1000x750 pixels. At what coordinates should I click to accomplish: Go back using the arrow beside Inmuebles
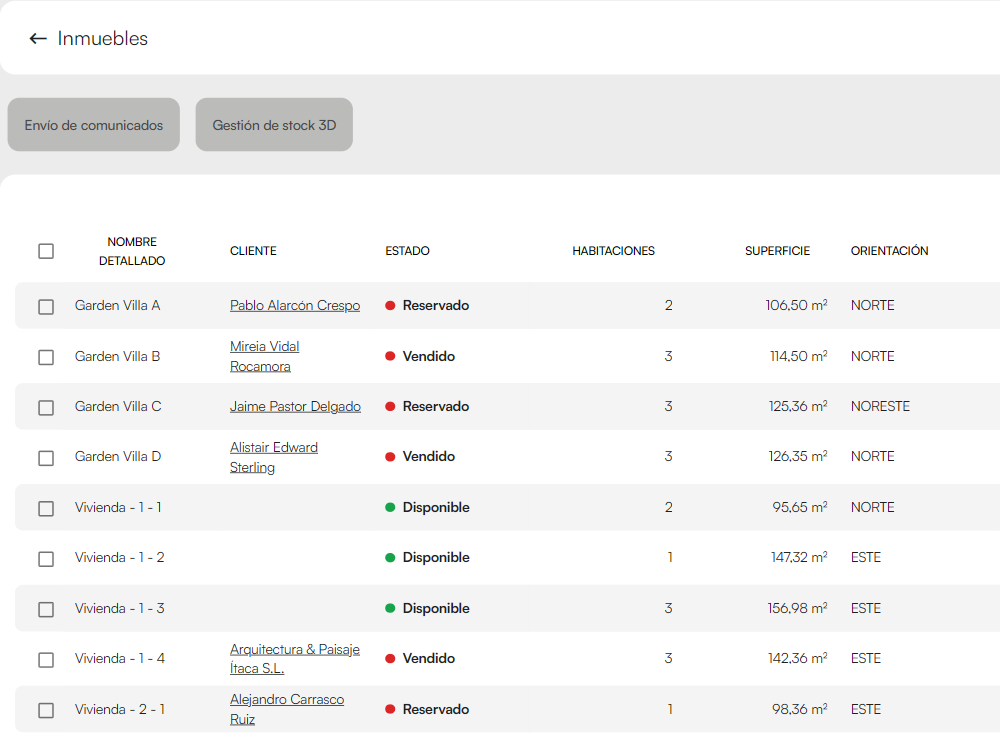click(x=38, y=39)
